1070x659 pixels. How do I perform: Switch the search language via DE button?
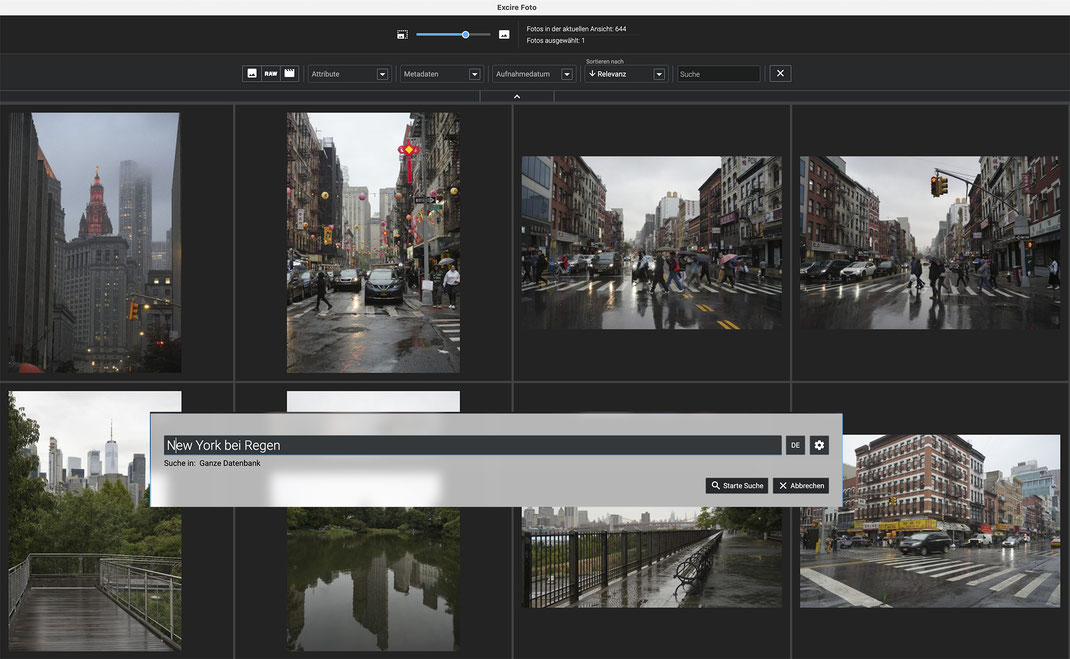[x=795, y=445]
